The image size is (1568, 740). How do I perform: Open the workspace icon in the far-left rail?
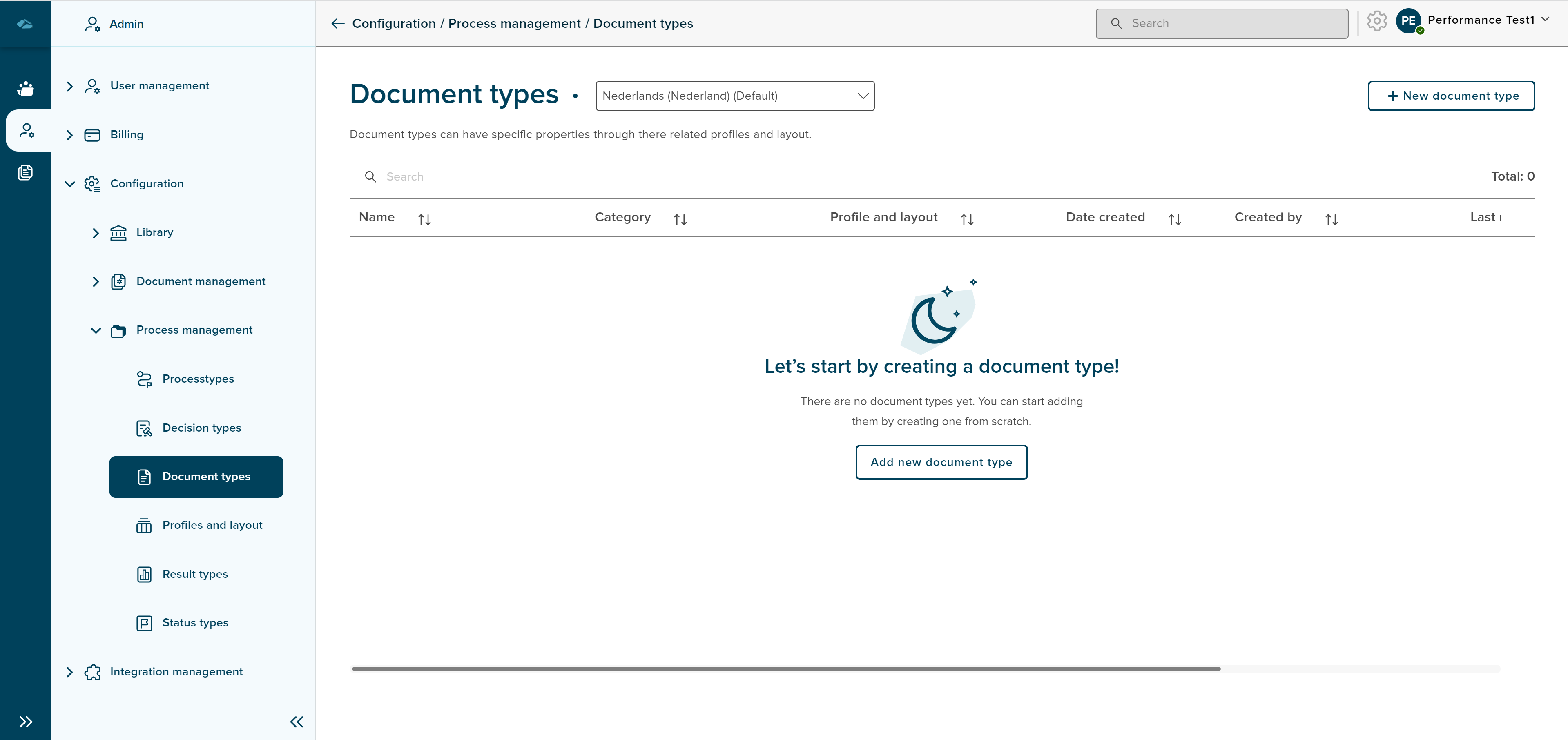[26, 88]
